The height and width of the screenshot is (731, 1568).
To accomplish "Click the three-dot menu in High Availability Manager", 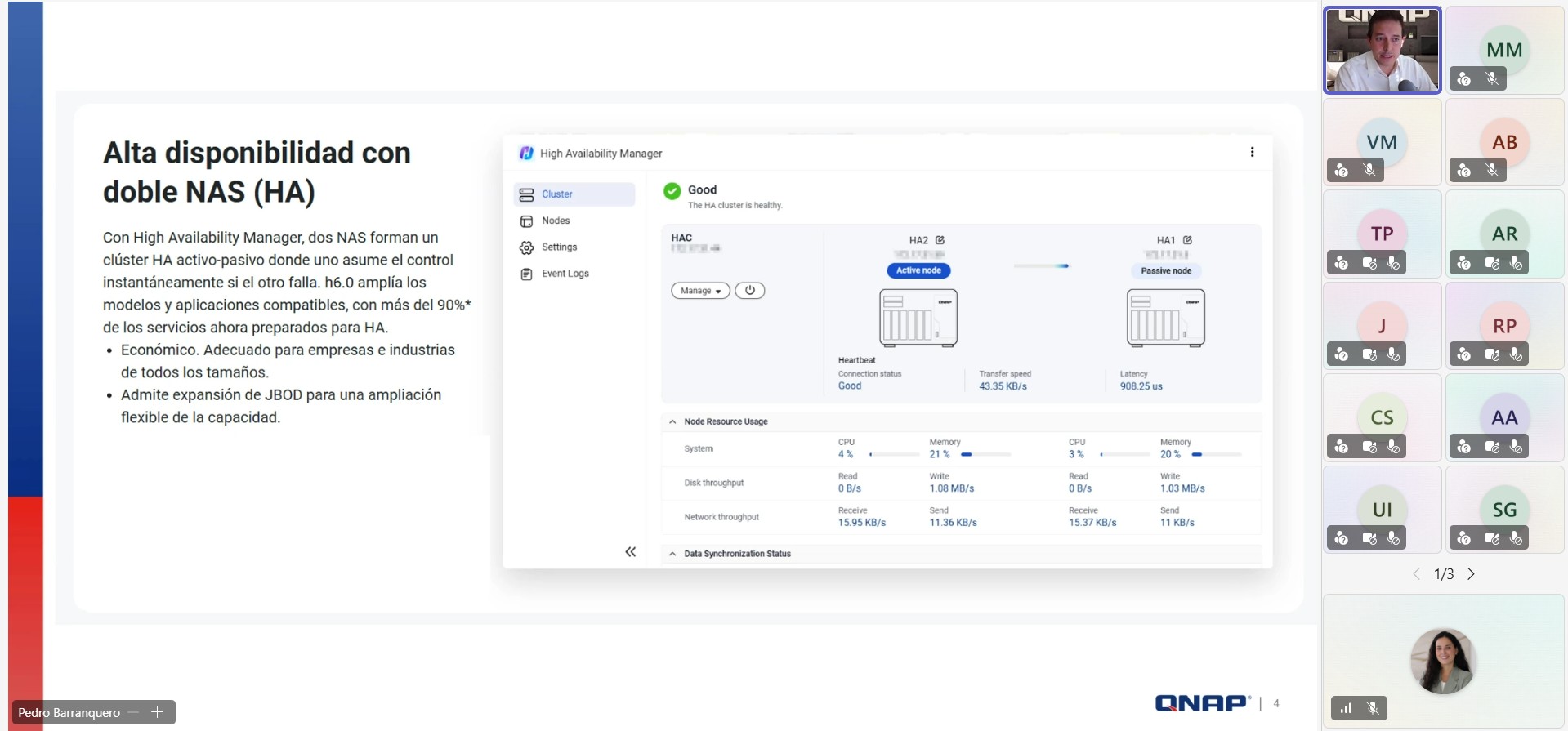I will click(1252, 152).
